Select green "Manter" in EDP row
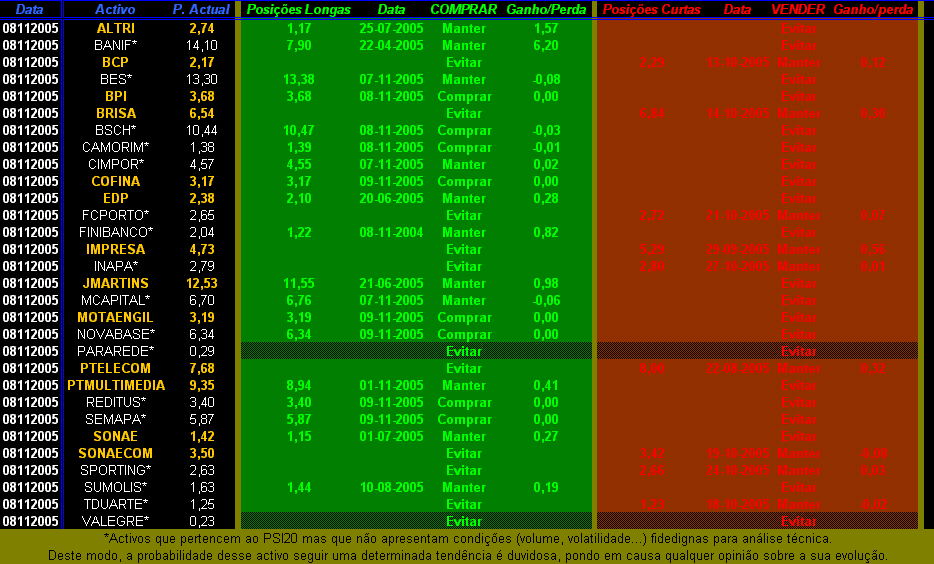Screen dimensions: 934x564 click(464, 198)
